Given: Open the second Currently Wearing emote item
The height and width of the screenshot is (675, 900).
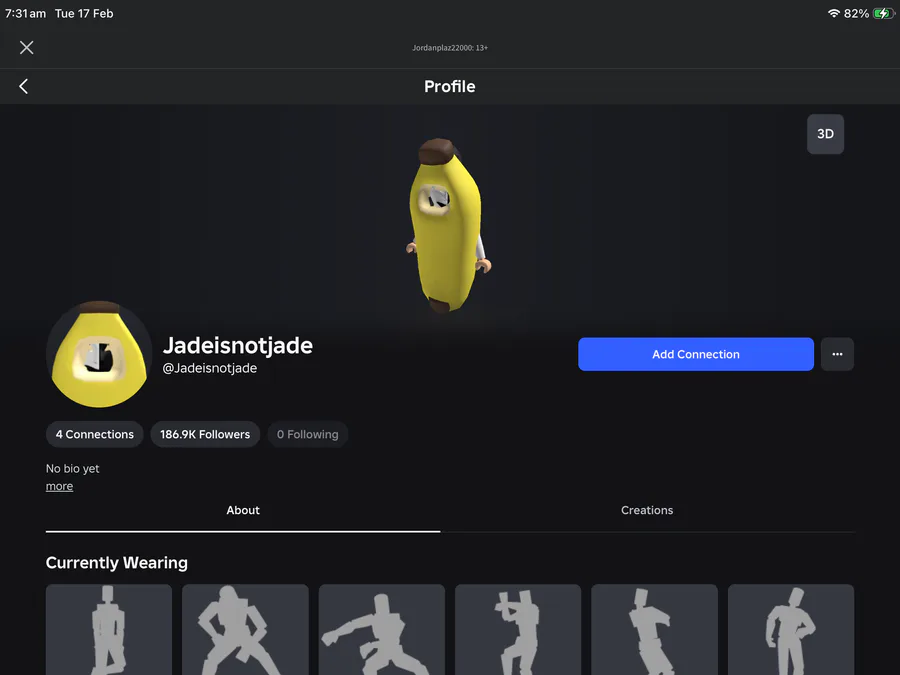Looking at the screenshot, I should (245, 630).
